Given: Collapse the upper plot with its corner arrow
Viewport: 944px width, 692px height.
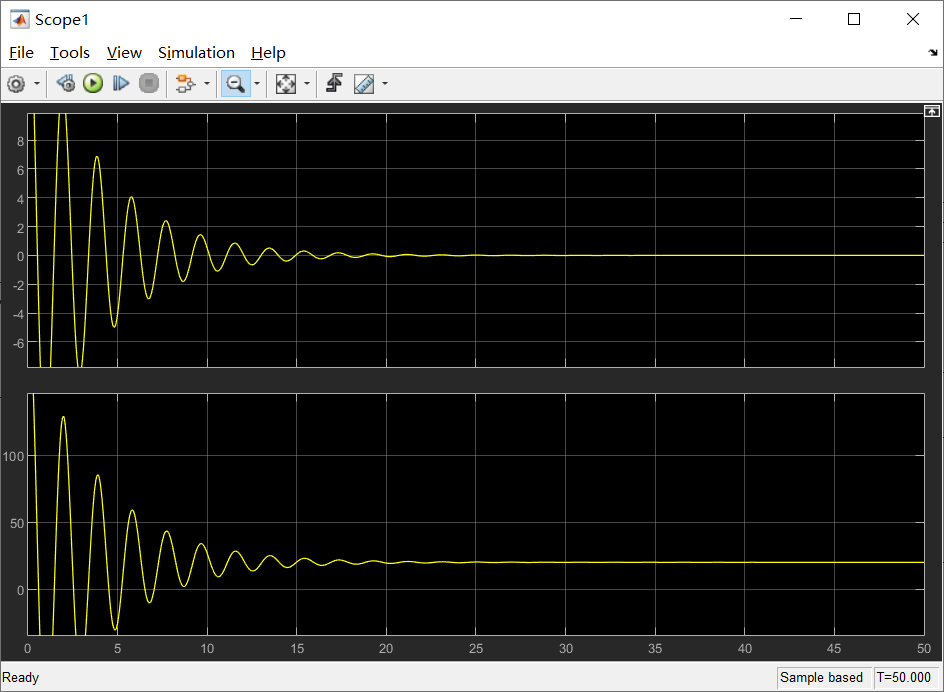Looking at the screenshot, I should pyautogui.click(x=932, y=110).
